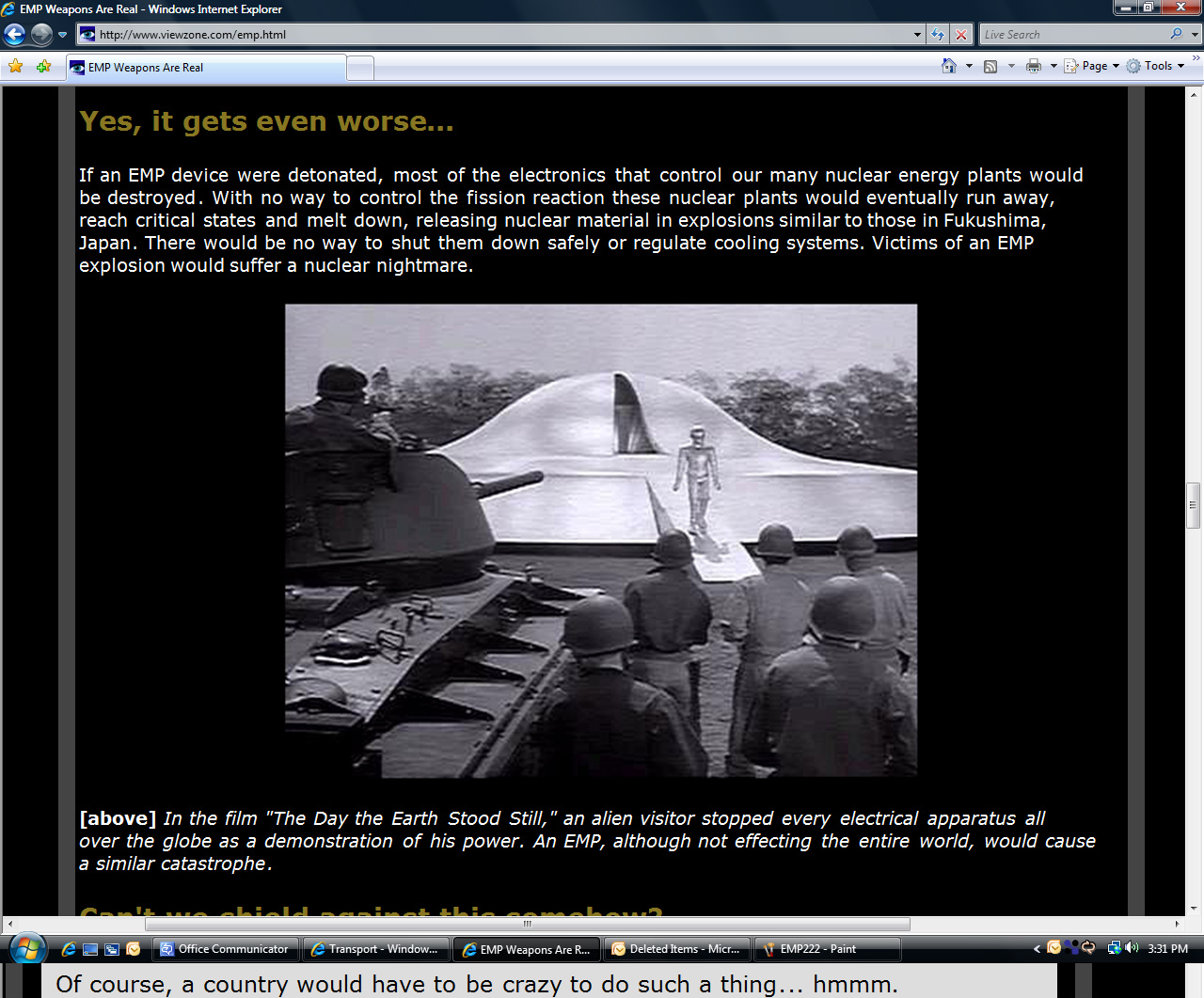Click the Print icon

coord(1034,66)
